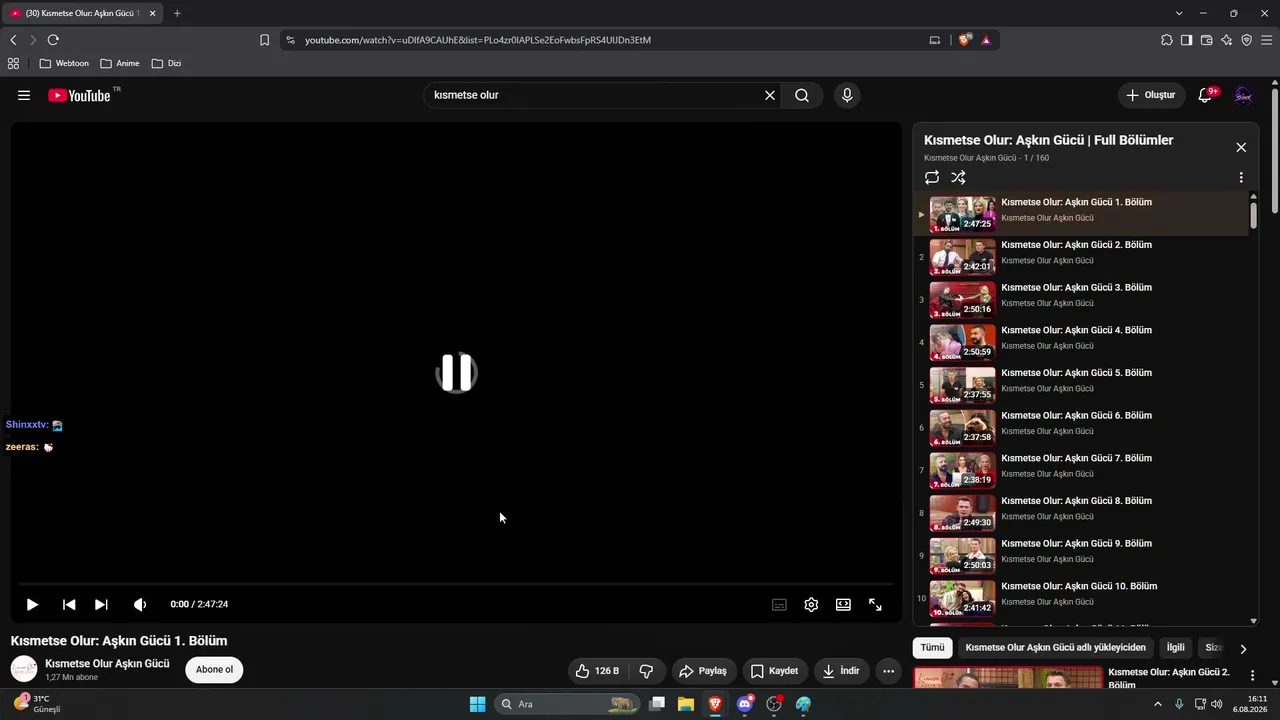Viewport: 1280px width, 720px height.
Task: Open the Leo AI sparkle icon
Action: 1226,40
